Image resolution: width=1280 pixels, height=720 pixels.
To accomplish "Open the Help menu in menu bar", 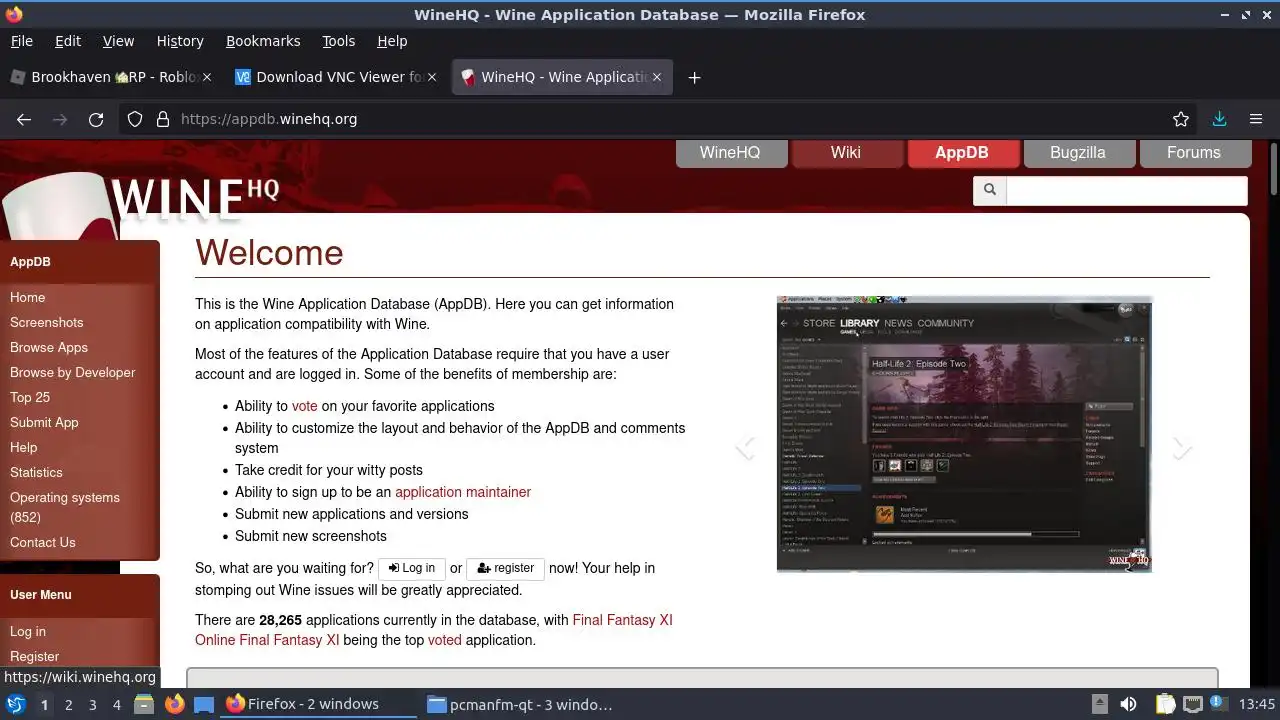I will tap(392, 41).
